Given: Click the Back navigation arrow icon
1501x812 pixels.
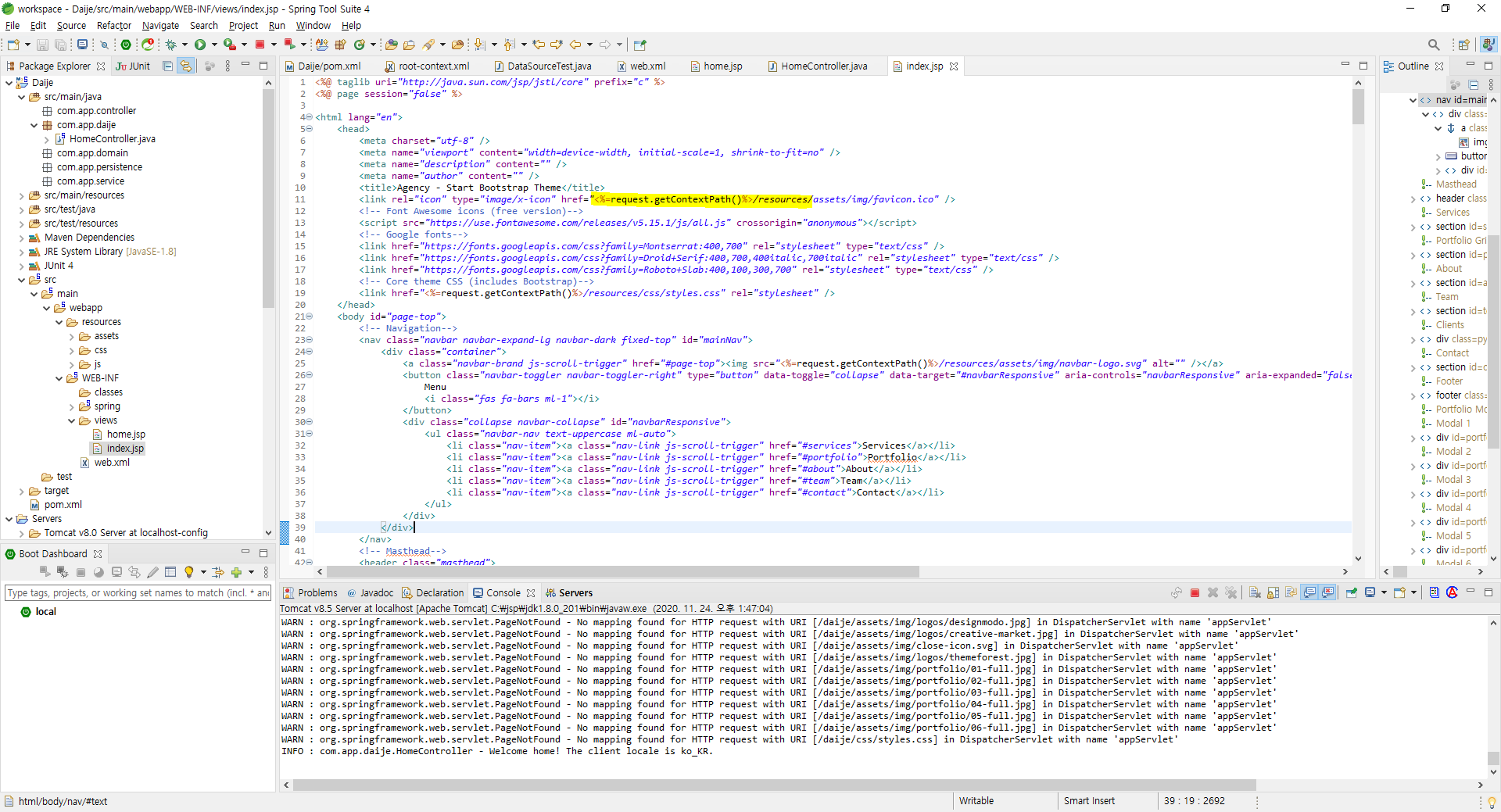Looking at the screenshot, I should coord(575,45).
